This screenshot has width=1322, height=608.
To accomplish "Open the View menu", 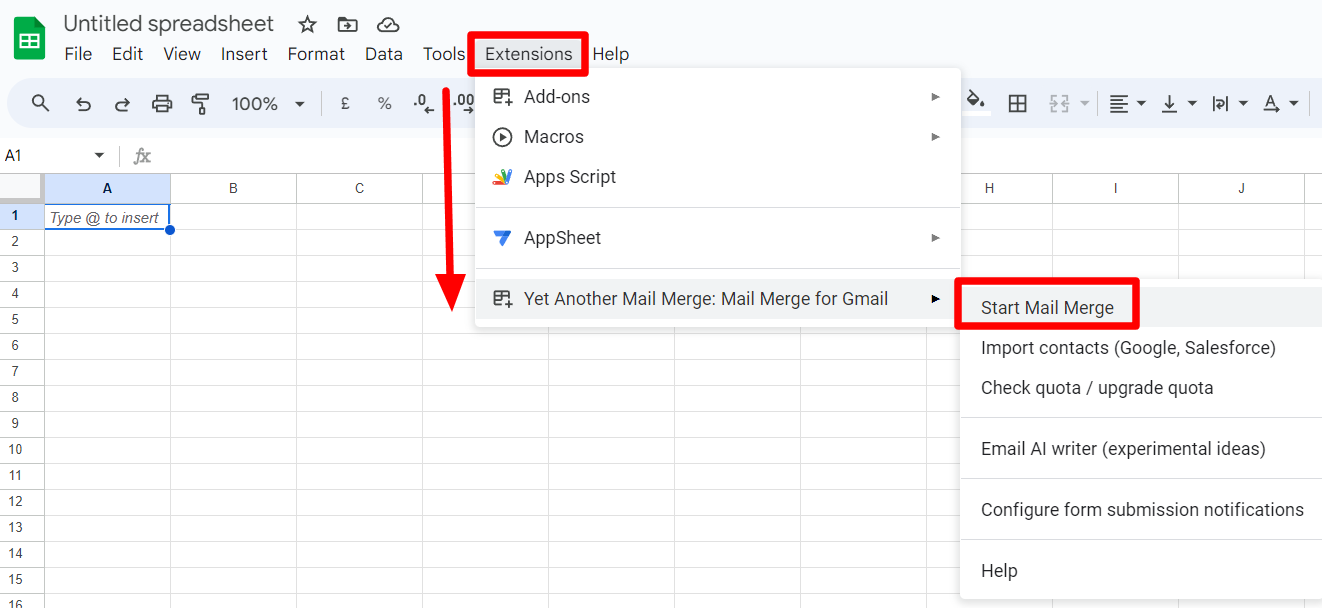I will pyautogui.click(x=182, y=54).
